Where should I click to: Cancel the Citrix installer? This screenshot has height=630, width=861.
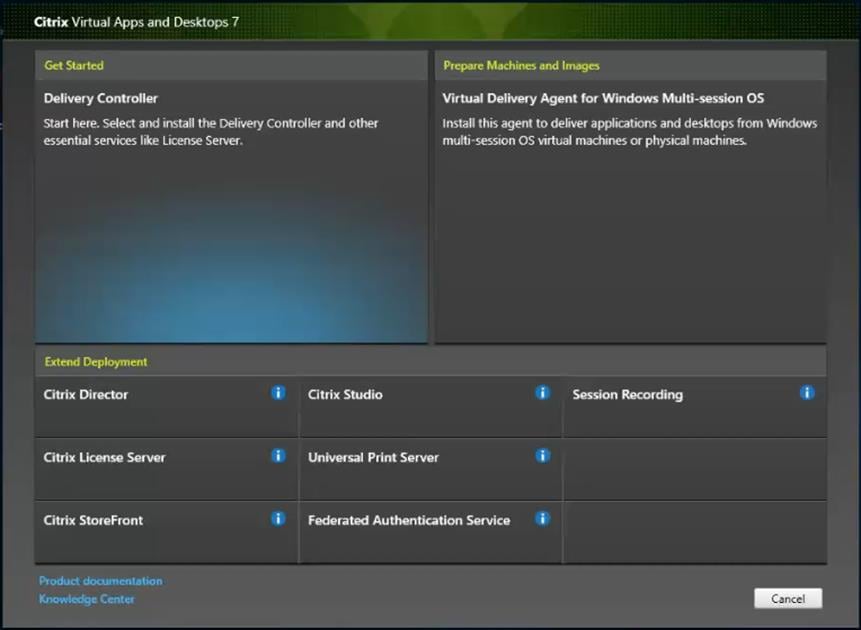tap(788, 598)
